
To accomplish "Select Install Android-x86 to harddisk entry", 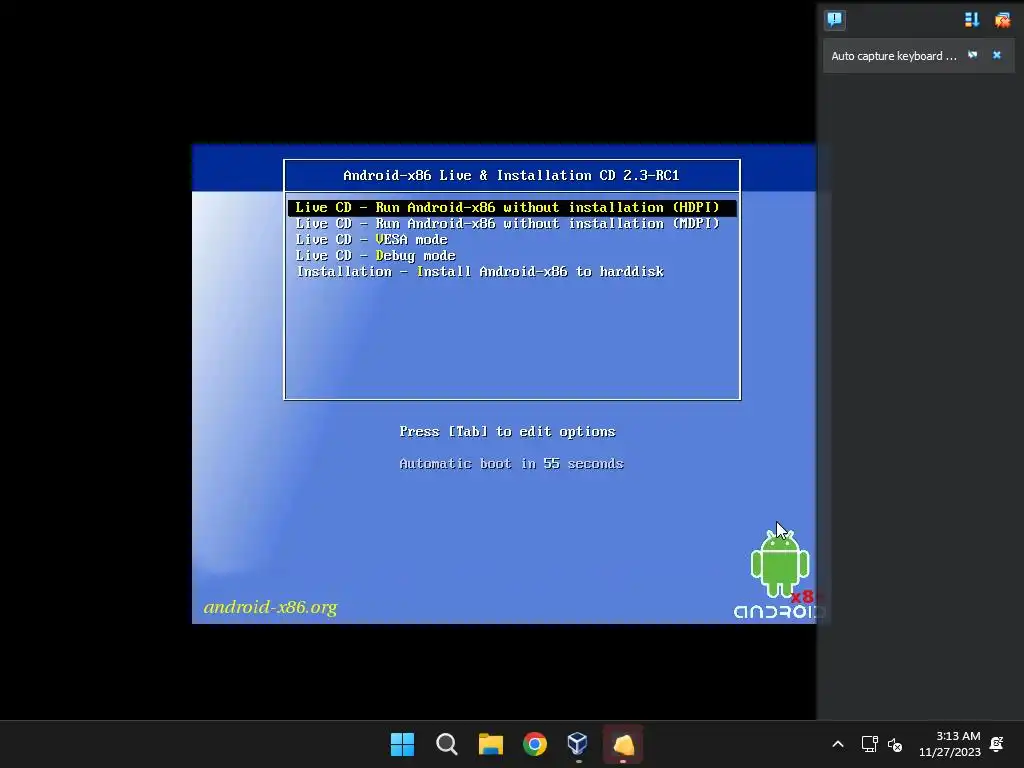I will click(480, 272).
